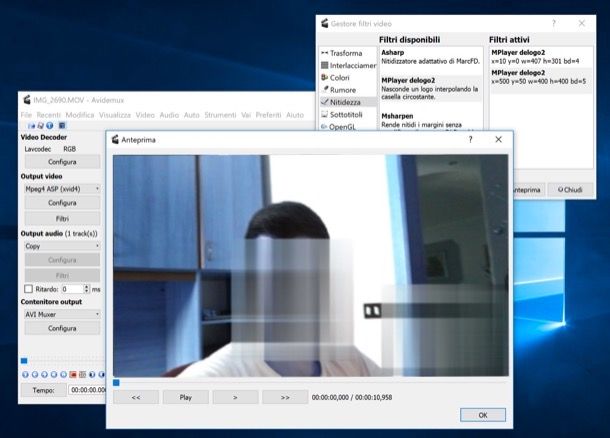Click the single > step button in Anteprima
The height and width of the screenshot is (438, 610).
click(x=235, y=397)
